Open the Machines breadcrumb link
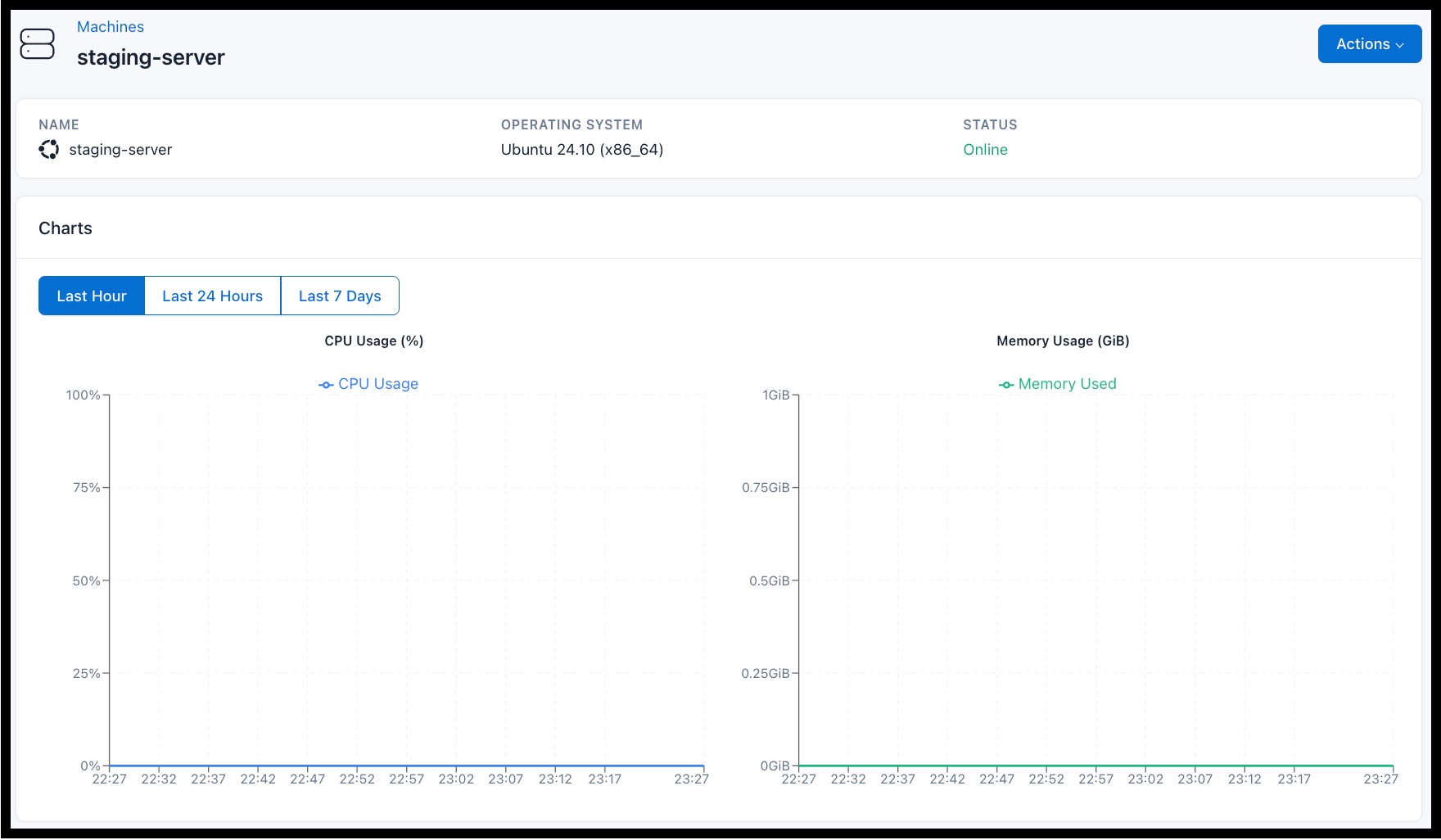Viewport: 1441px width, 840px height. [x=111, y=26]
